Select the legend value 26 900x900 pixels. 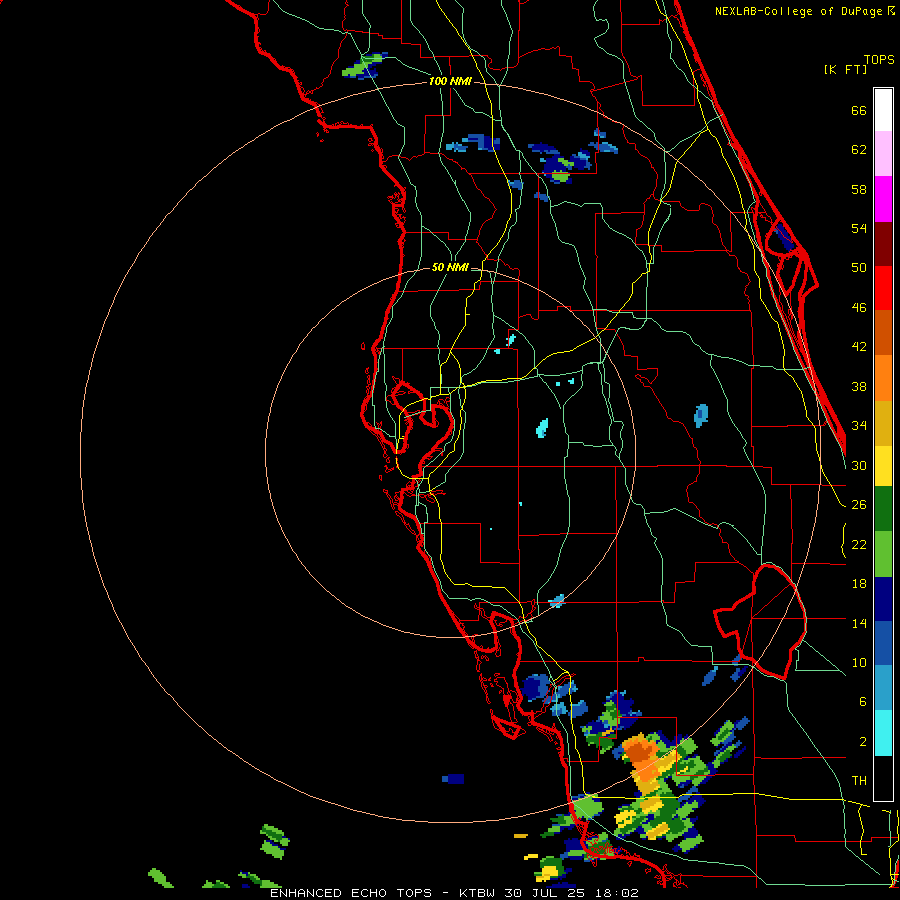click(x=859, y=505)
